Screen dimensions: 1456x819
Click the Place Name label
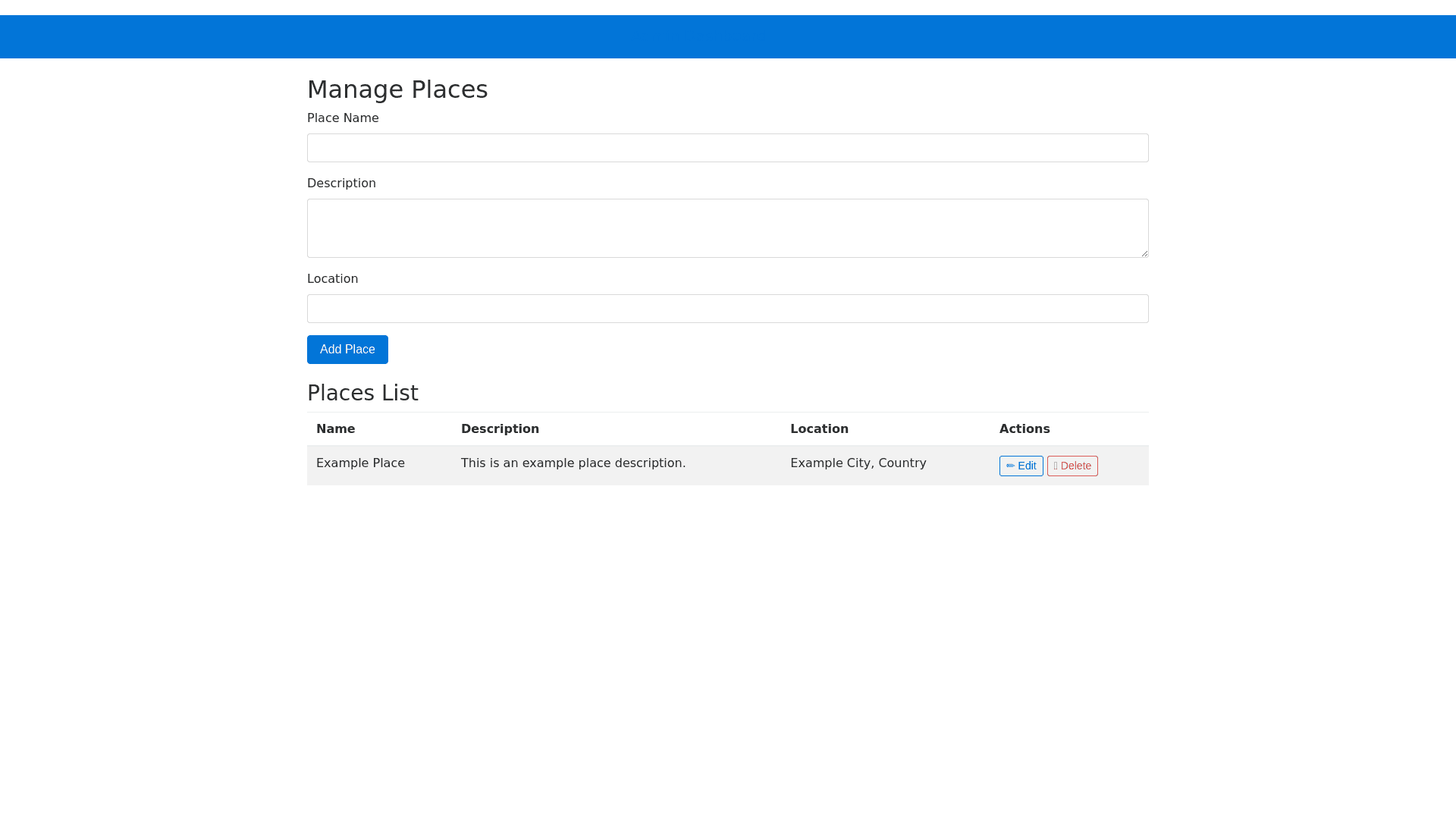[343, 118]
